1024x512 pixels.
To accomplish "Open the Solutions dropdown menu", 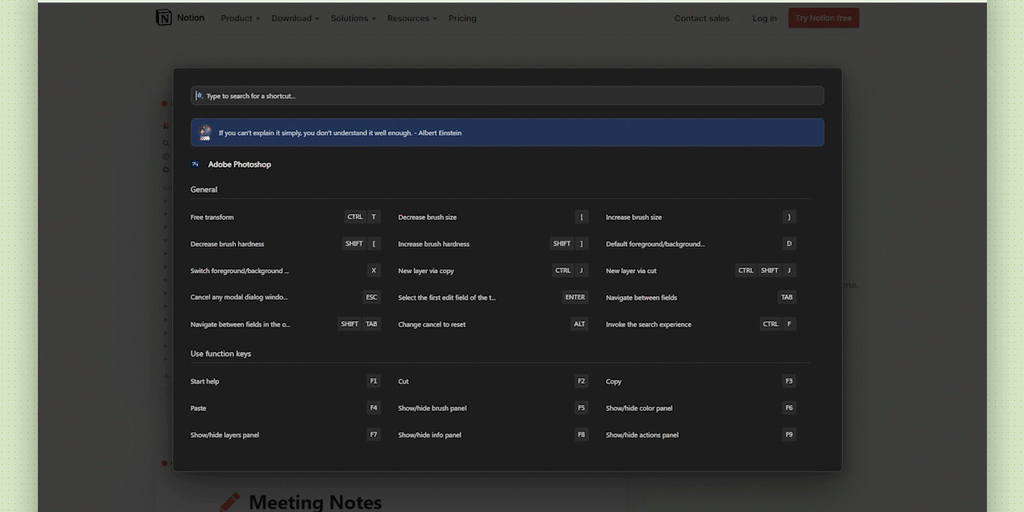I will (x=353, y=18).
